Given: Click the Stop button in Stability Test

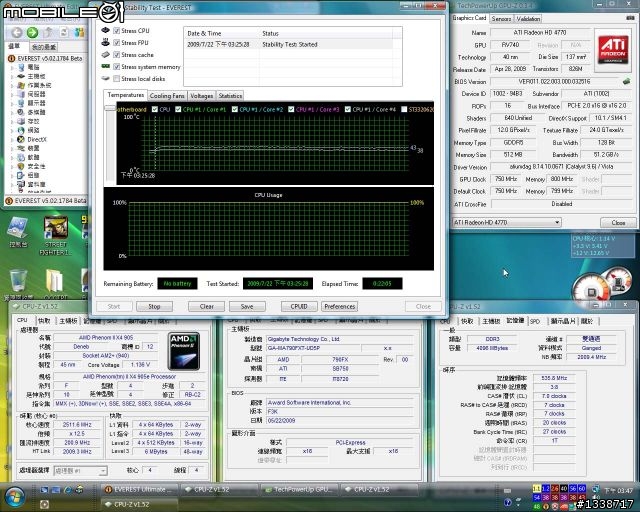Looking at the screenshot, I should click(154, 306).
